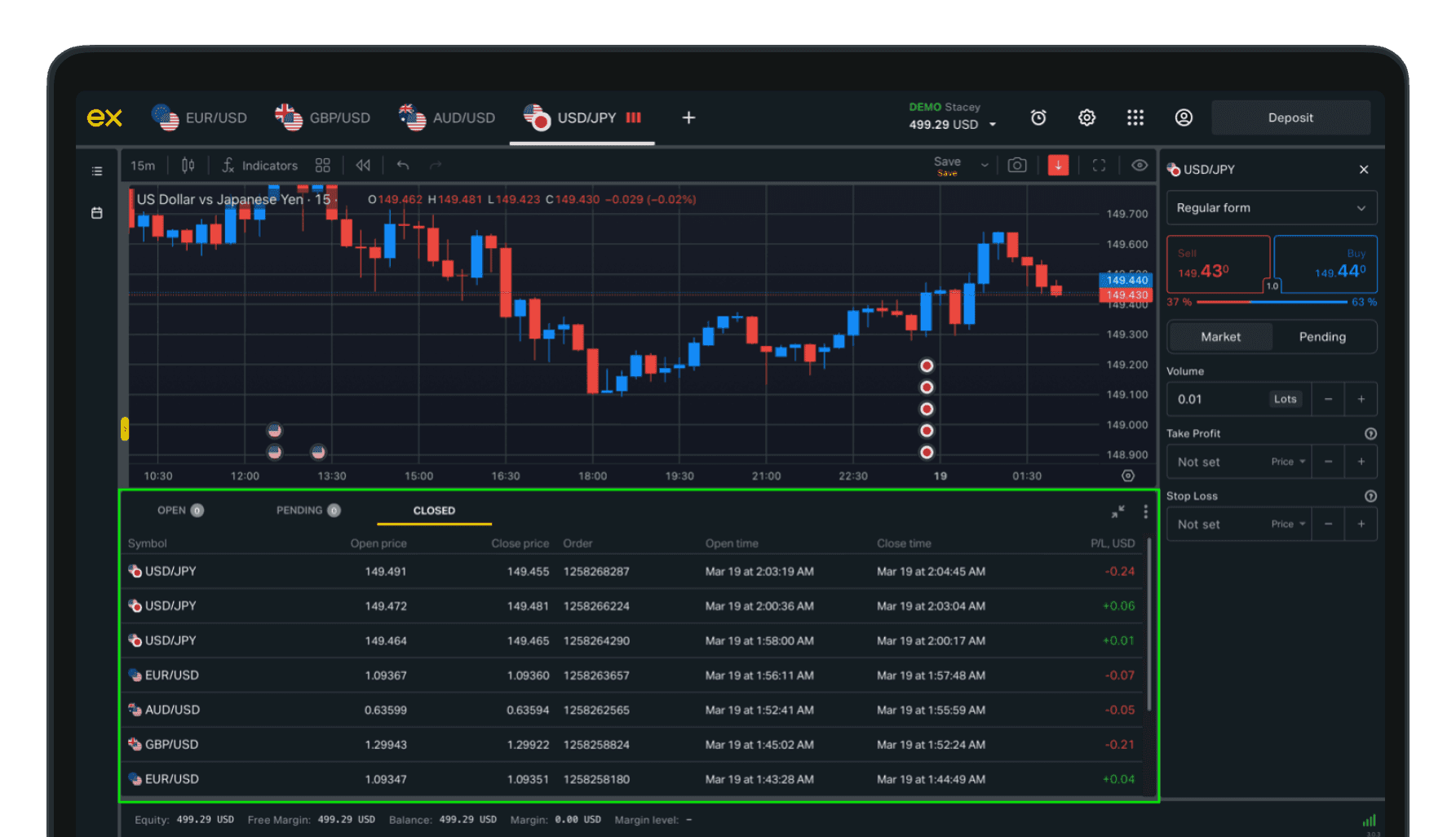Image resolution: width=1456 pixels, height=837 pixels.
Task: Activate the bar replay rewind icon
Action: 362,165
